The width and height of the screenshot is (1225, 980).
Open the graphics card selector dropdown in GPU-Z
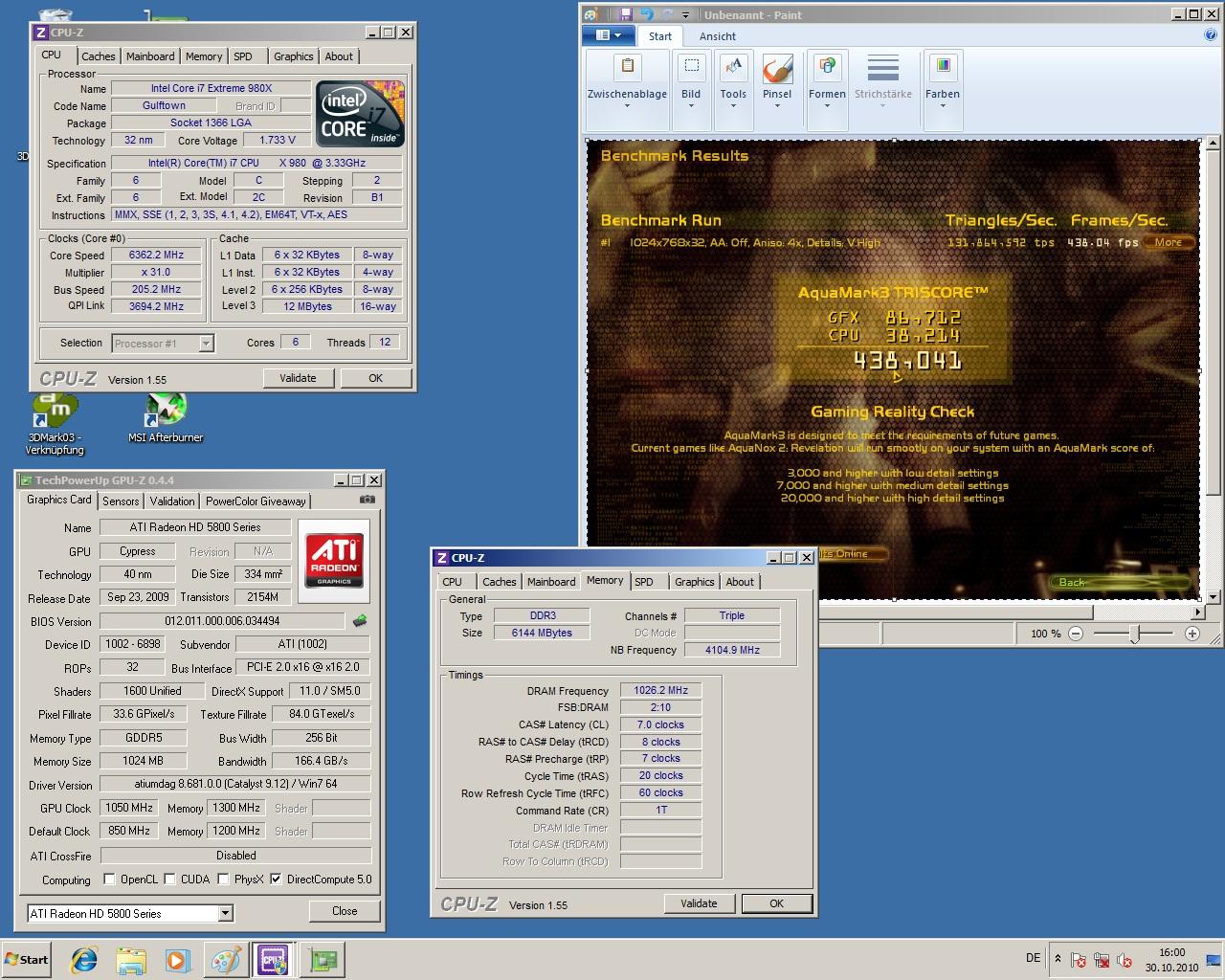(225, 913)
